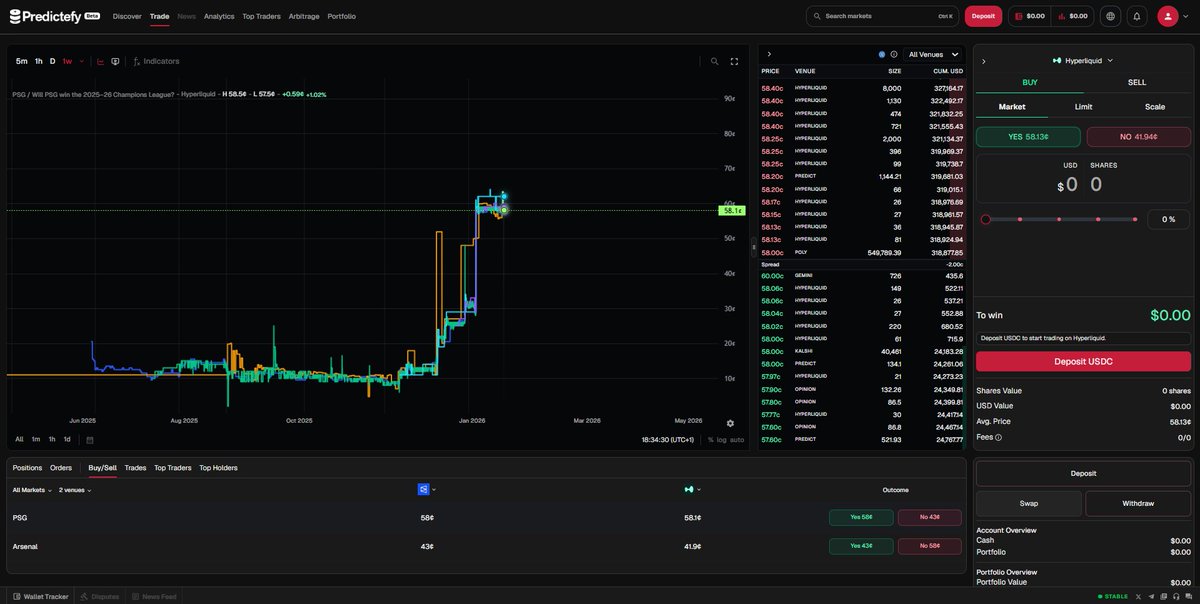Open News Feed in the bottom bar
This screenshot has height=604, width=1200.
[154, 596]
